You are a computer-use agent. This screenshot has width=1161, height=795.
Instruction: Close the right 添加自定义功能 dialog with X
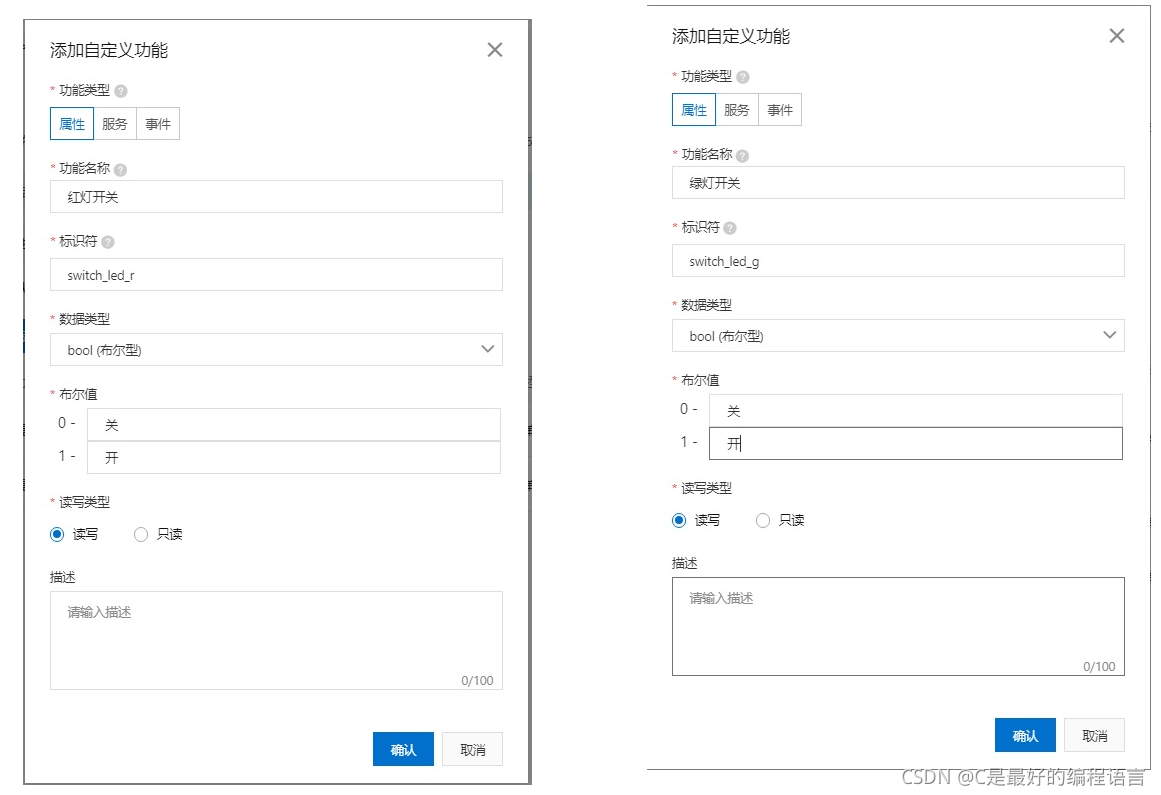1117,35
